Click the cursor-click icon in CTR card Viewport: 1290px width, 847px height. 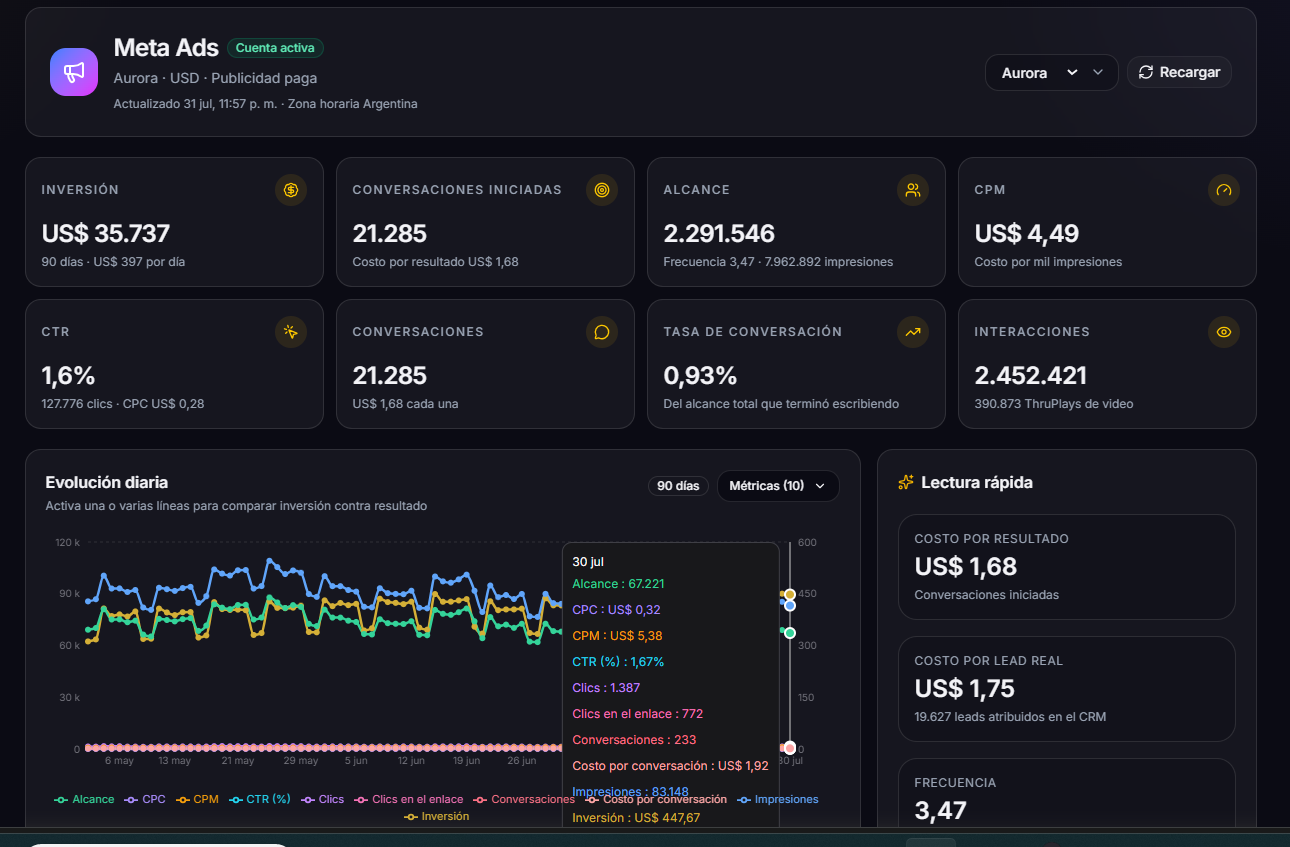pyautogui.click(x=291, y=332)
